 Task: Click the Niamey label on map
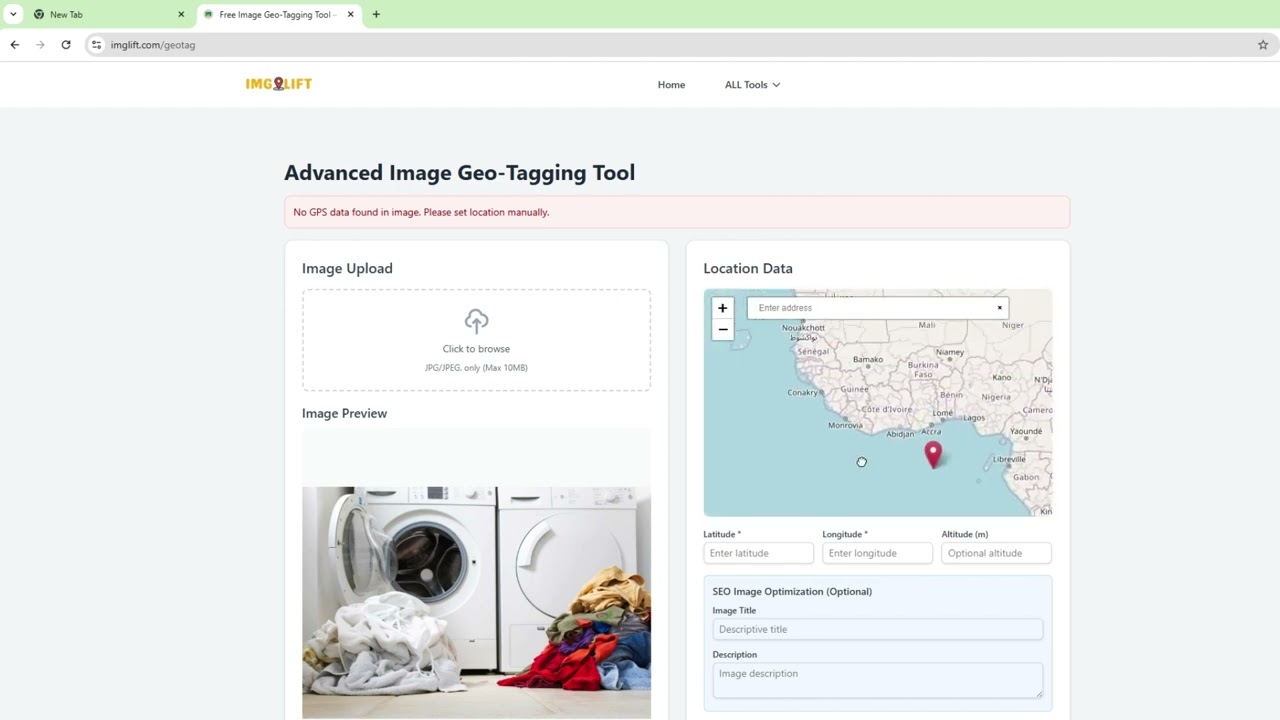click(x=950, y=352)
